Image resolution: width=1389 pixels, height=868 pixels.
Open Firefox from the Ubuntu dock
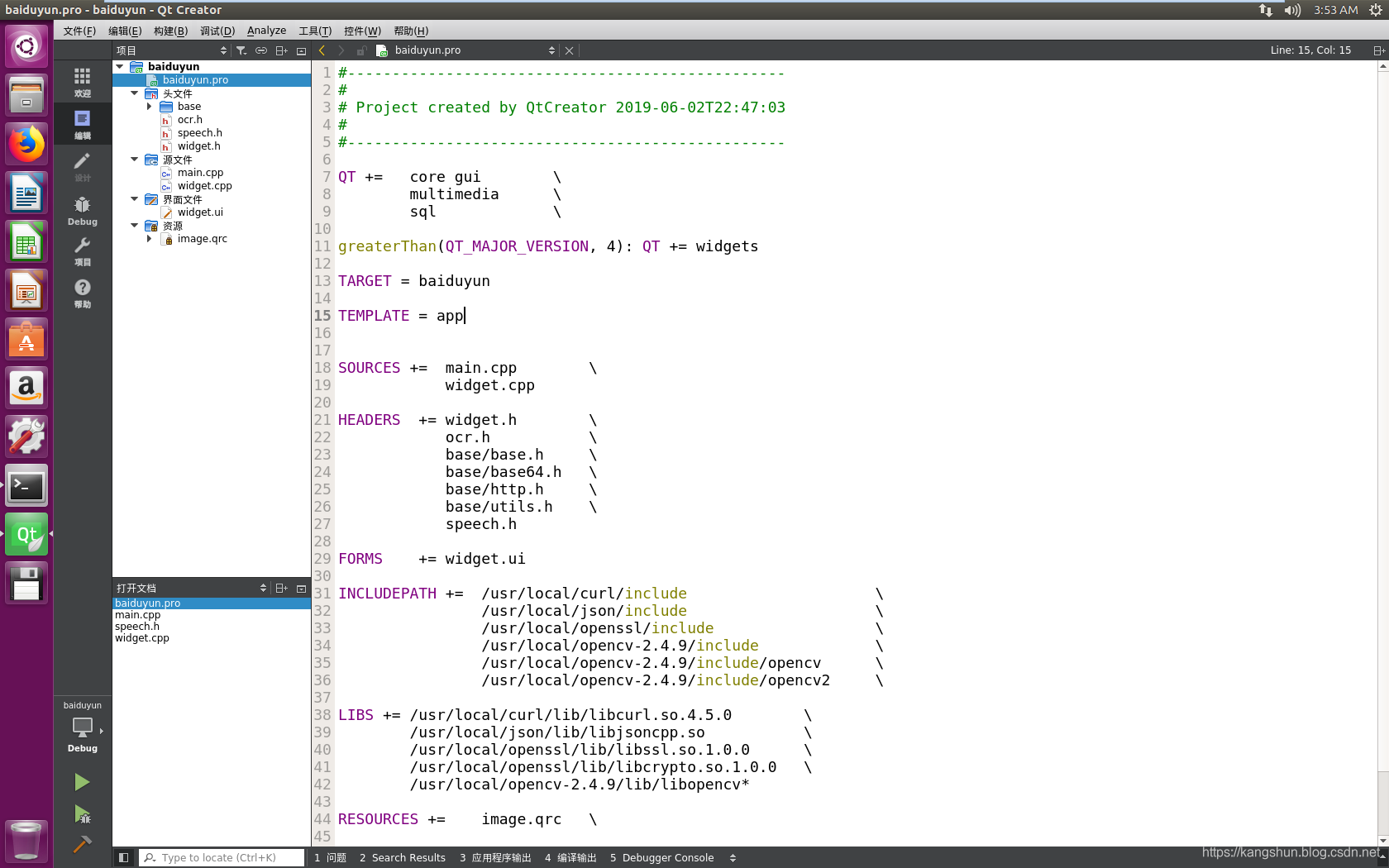pos(26,144)
